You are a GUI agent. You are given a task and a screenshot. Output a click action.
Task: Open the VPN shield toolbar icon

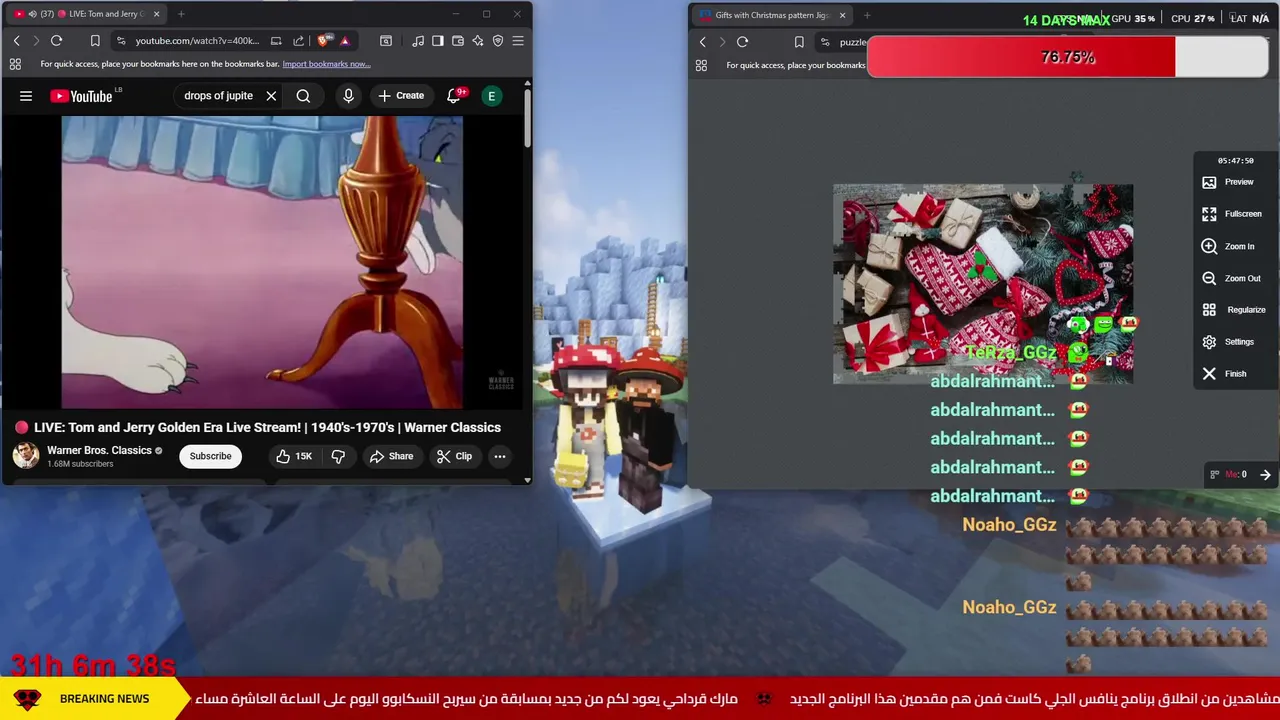tap(498, 41)
